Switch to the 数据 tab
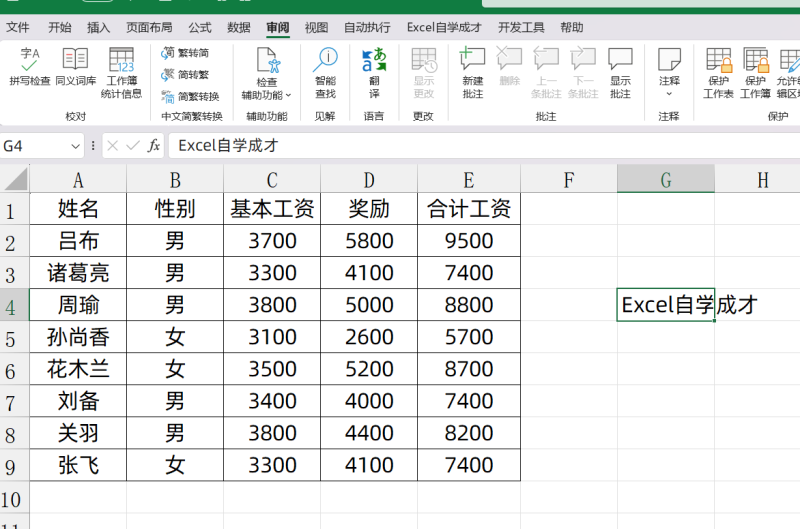The width and height of the screenshot is (800, 529). [239, 27]
